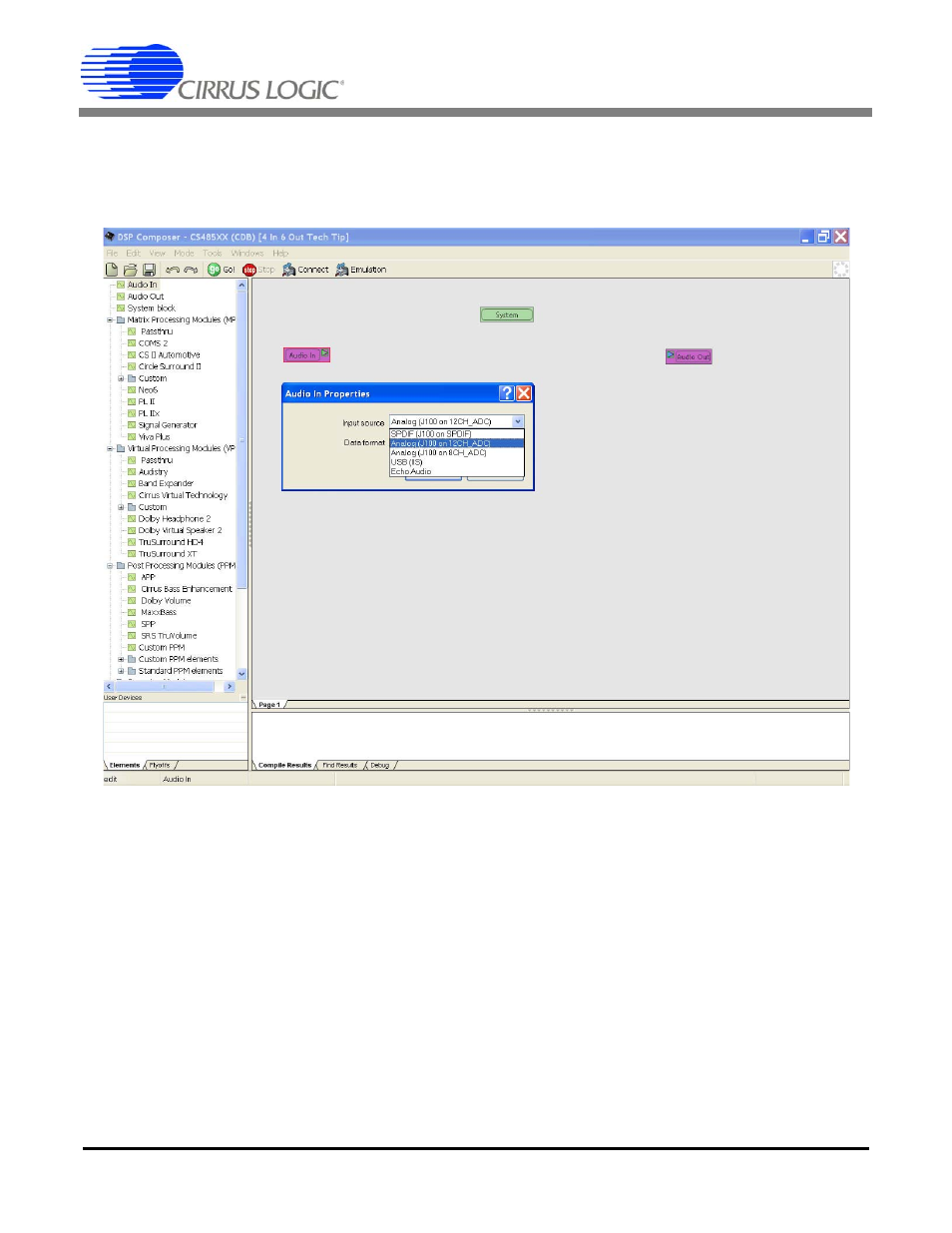
Task: Click tree panel scroll-up arrow
Action: coord(241,286)
